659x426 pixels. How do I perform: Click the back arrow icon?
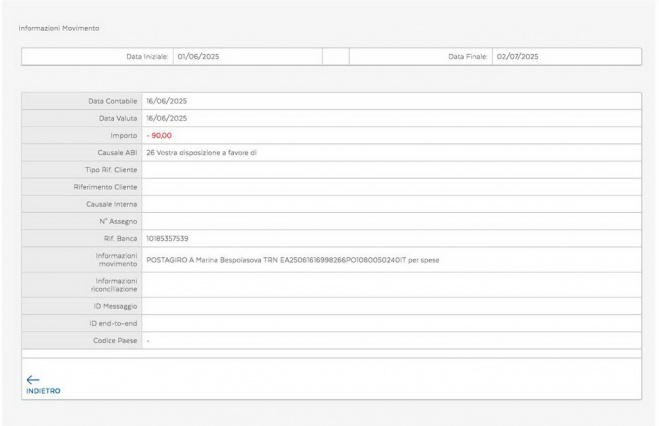pyautogui.click(x=32, y=379)
